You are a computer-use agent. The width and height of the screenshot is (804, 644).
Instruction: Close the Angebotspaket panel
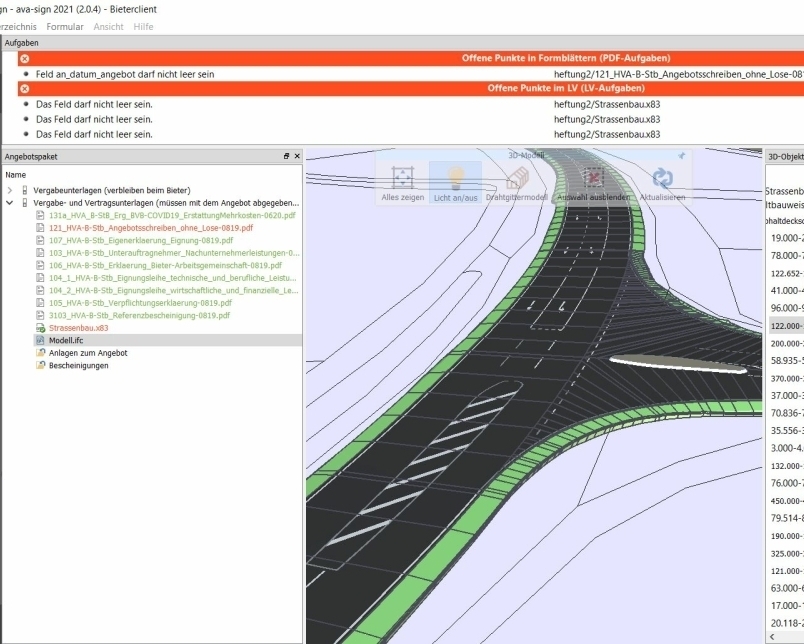point(296,157)
